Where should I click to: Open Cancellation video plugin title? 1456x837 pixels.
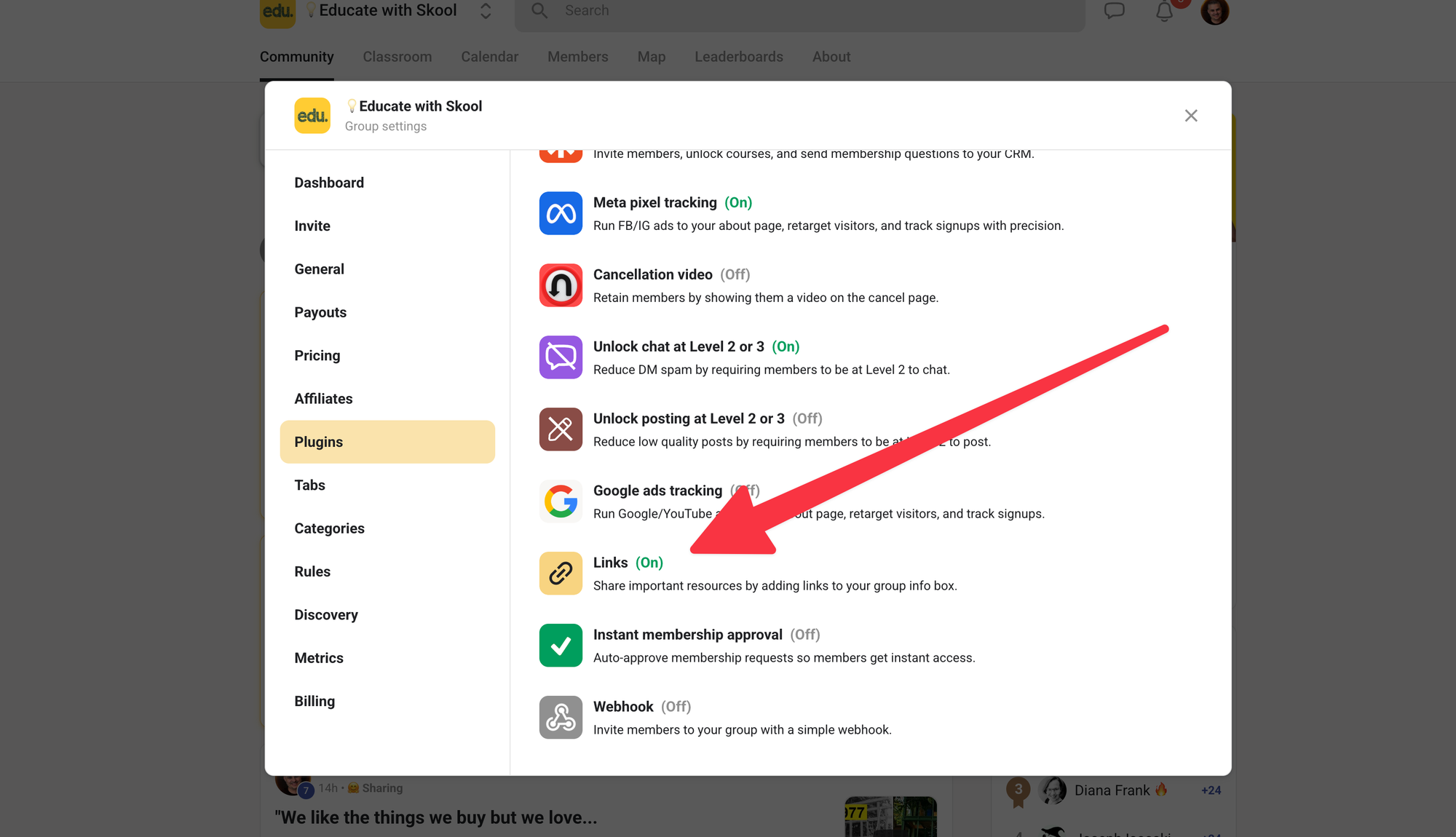point(653,274)
